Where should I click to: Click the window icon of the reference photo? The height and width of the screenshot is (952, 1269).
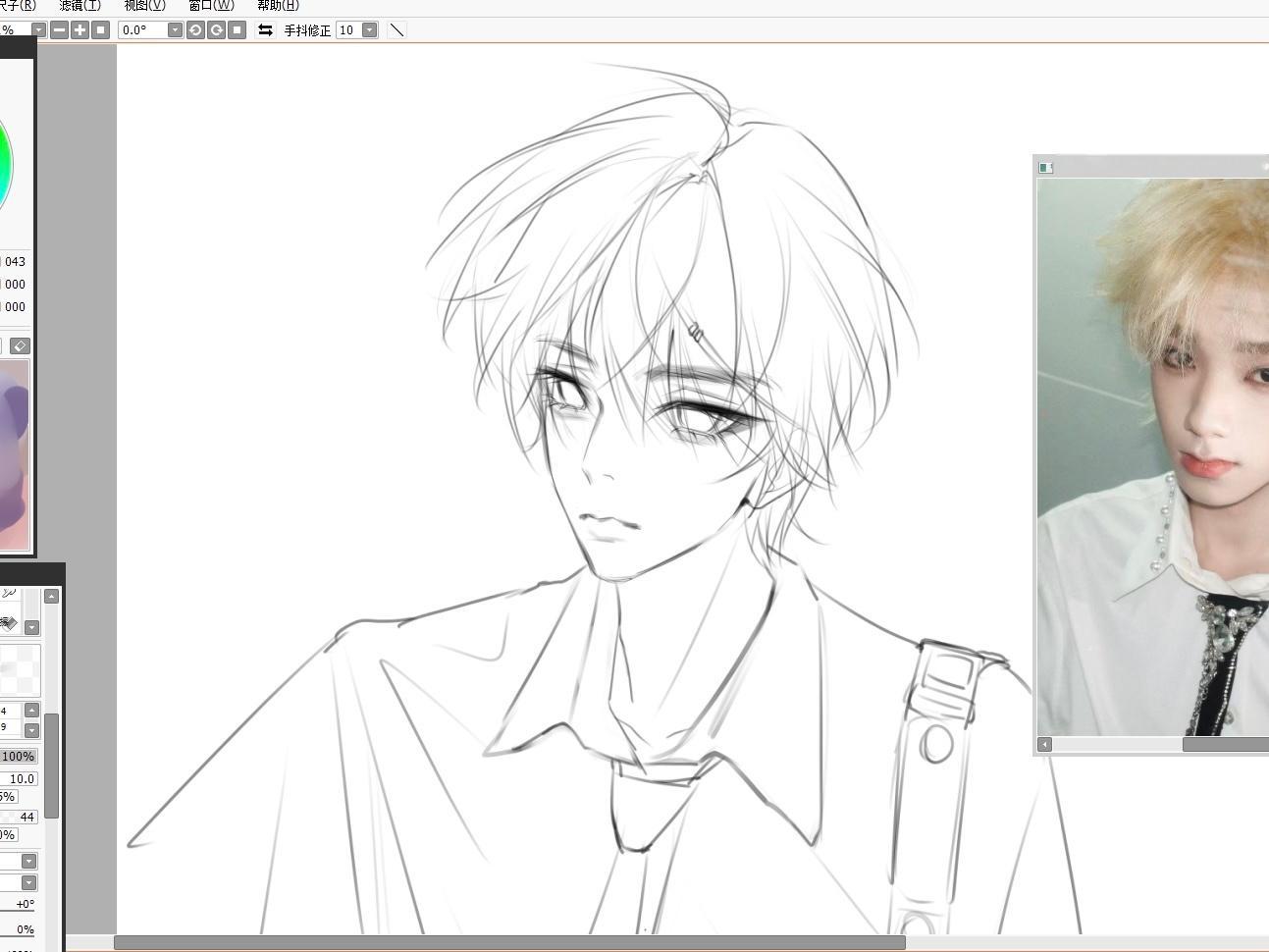1045,168
